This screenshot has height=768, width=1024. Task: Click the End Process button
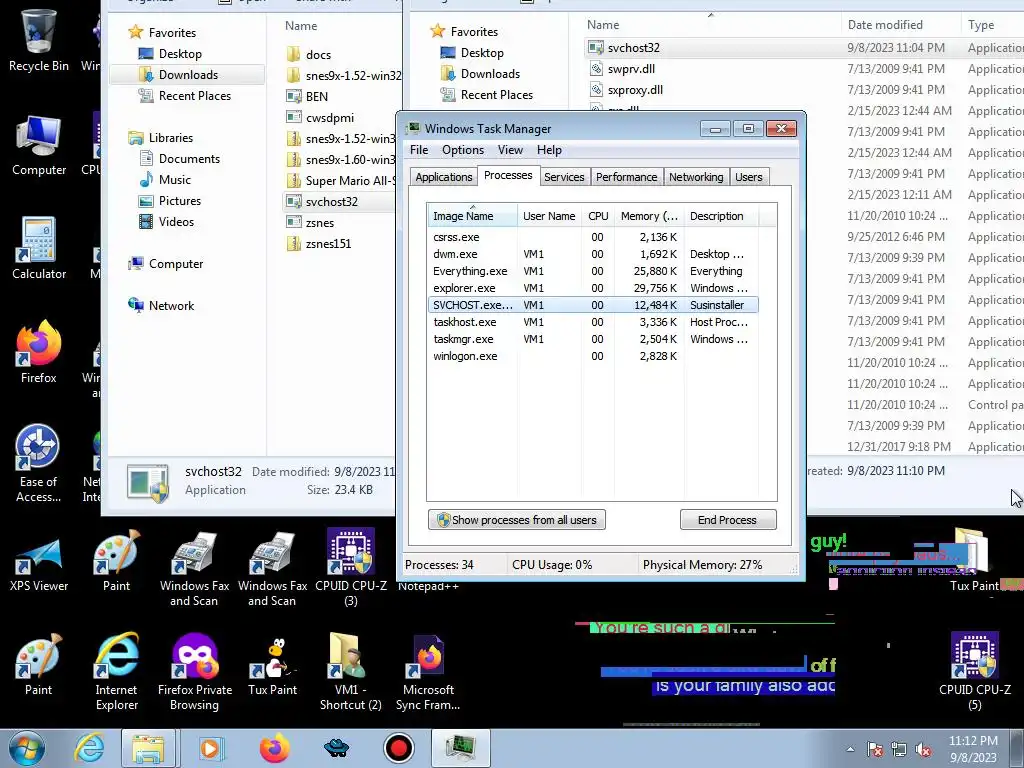click(x=728, y=520)
